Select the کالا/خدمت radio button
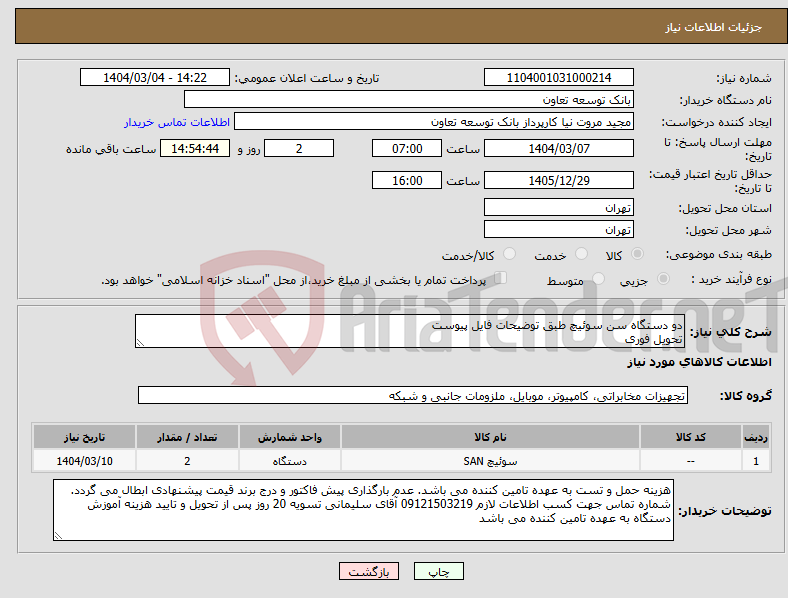The width and height of the screenshot is (788, 598). [x=509, y=254]
